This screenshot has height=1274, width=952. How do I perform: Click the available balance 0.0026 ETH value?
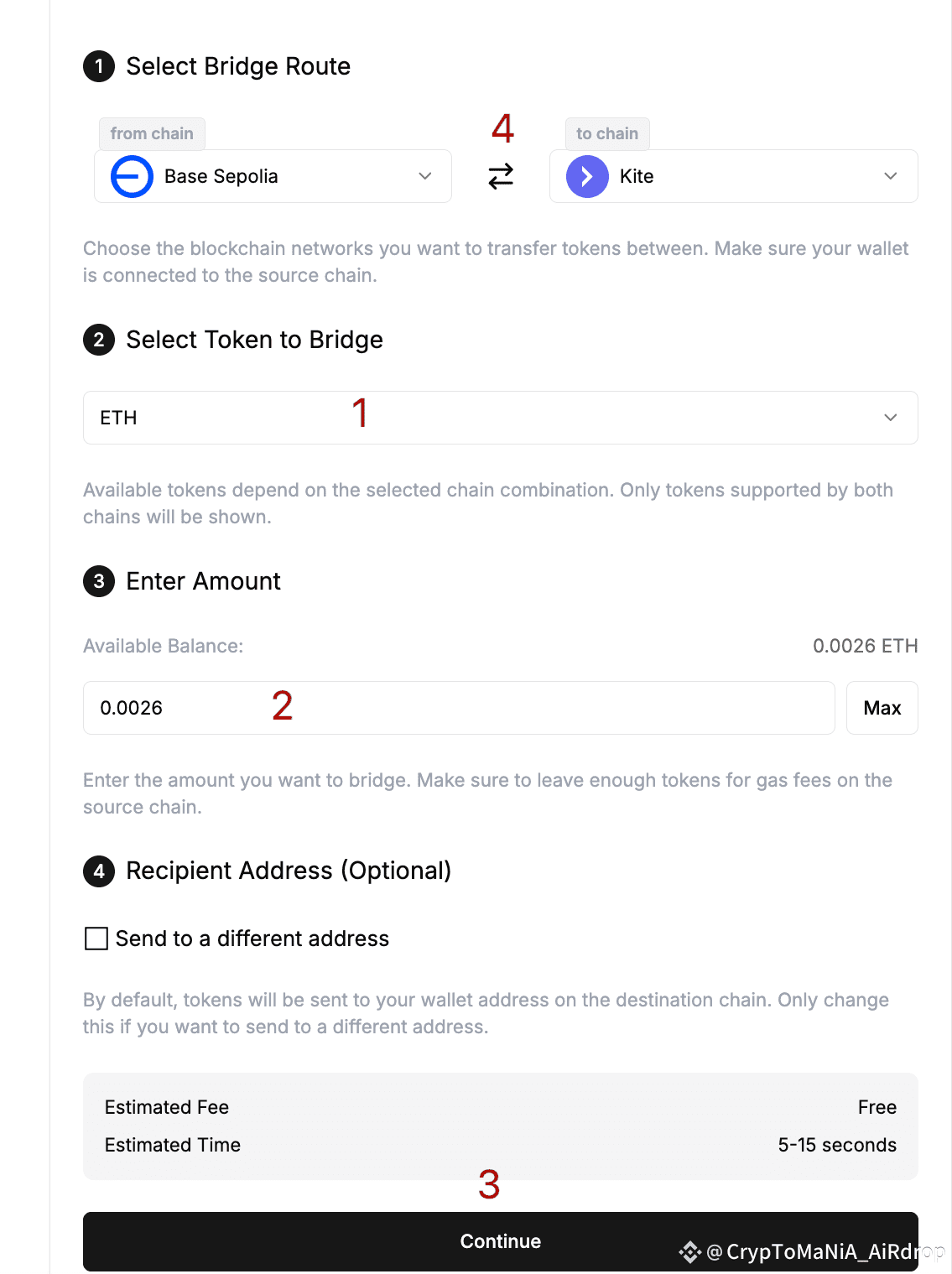coord(866,646)
